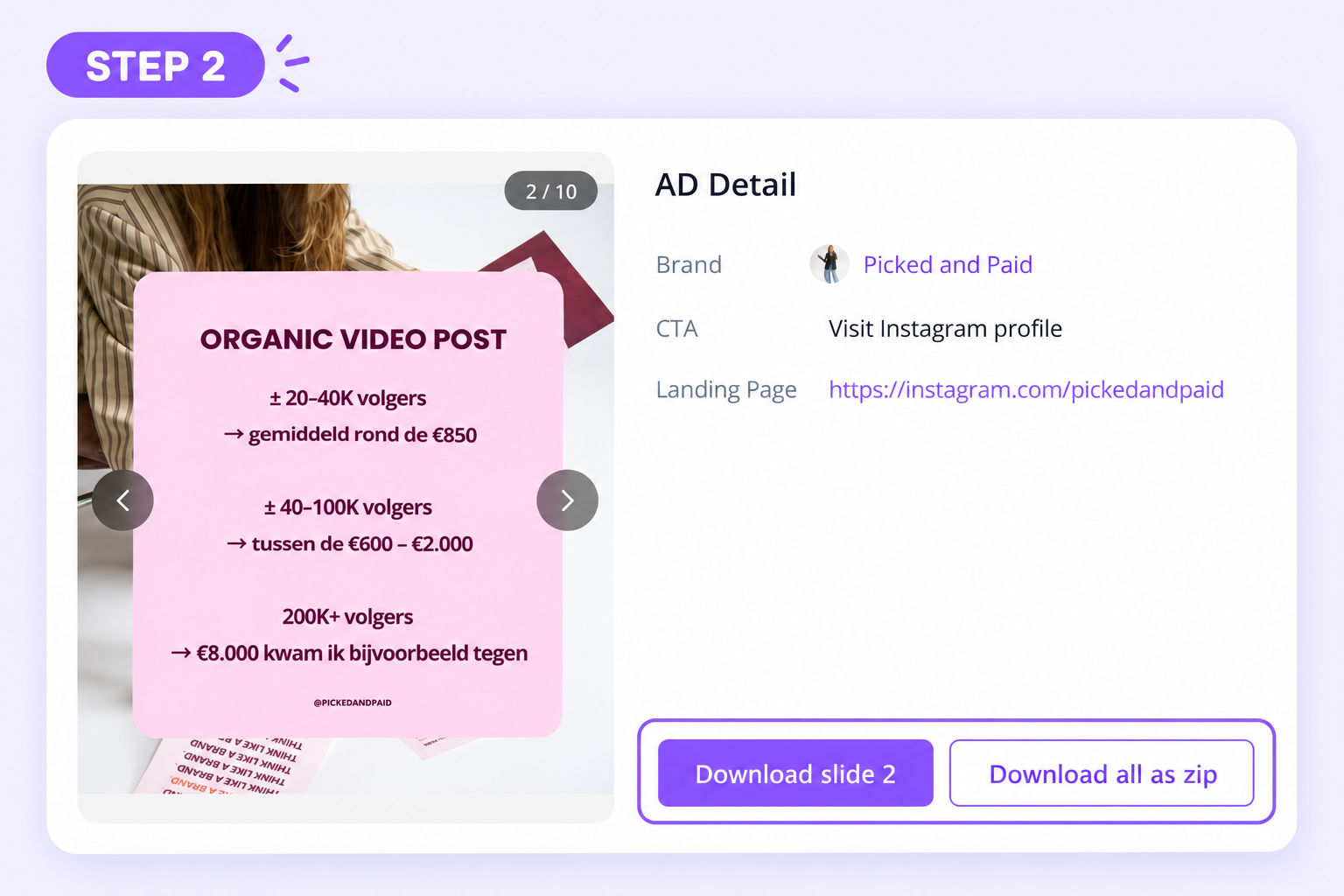Click the Picked and Paid brand avatar
This screenshot has height=896, width=1344.
pyautogui.click(x=829, y=264)
